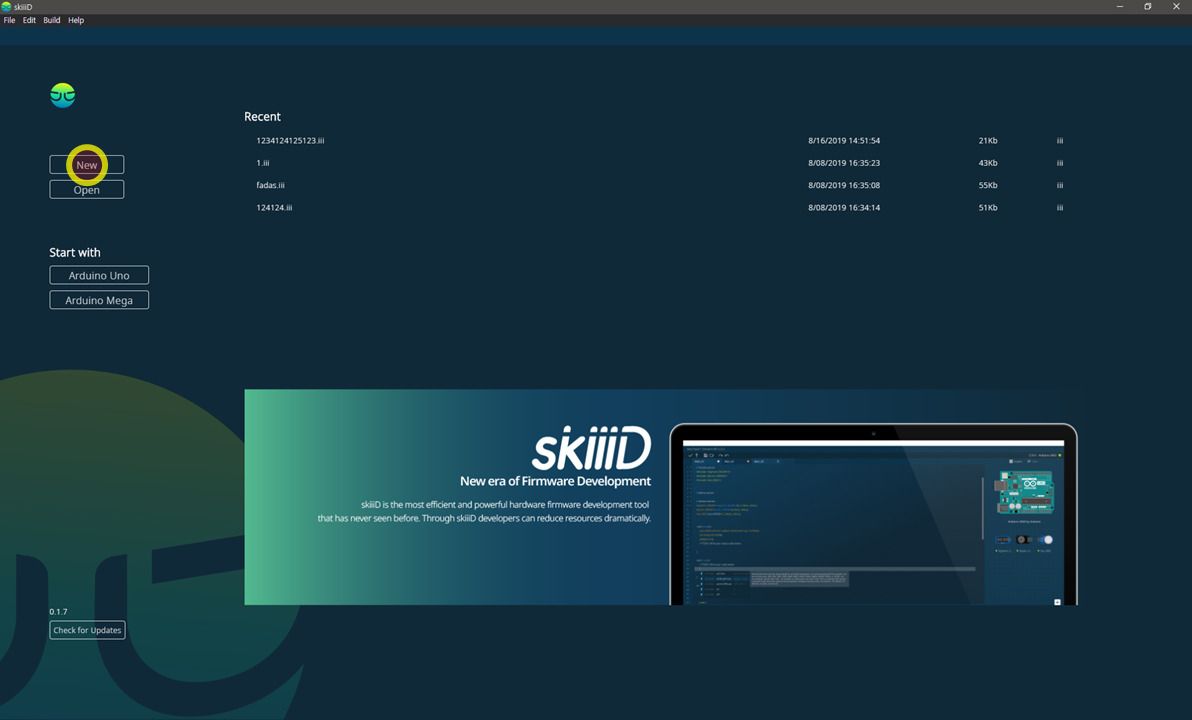Click the skiiD logo icon above New
Image resolution: width=1192 pixels, height=720 pixels.
pyautogui.click(x=62, y=95)
